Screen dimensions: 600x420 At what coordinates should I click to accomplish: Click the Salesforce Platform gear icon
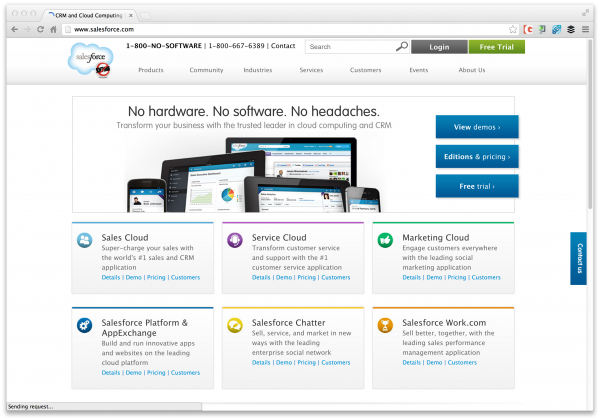84,326
